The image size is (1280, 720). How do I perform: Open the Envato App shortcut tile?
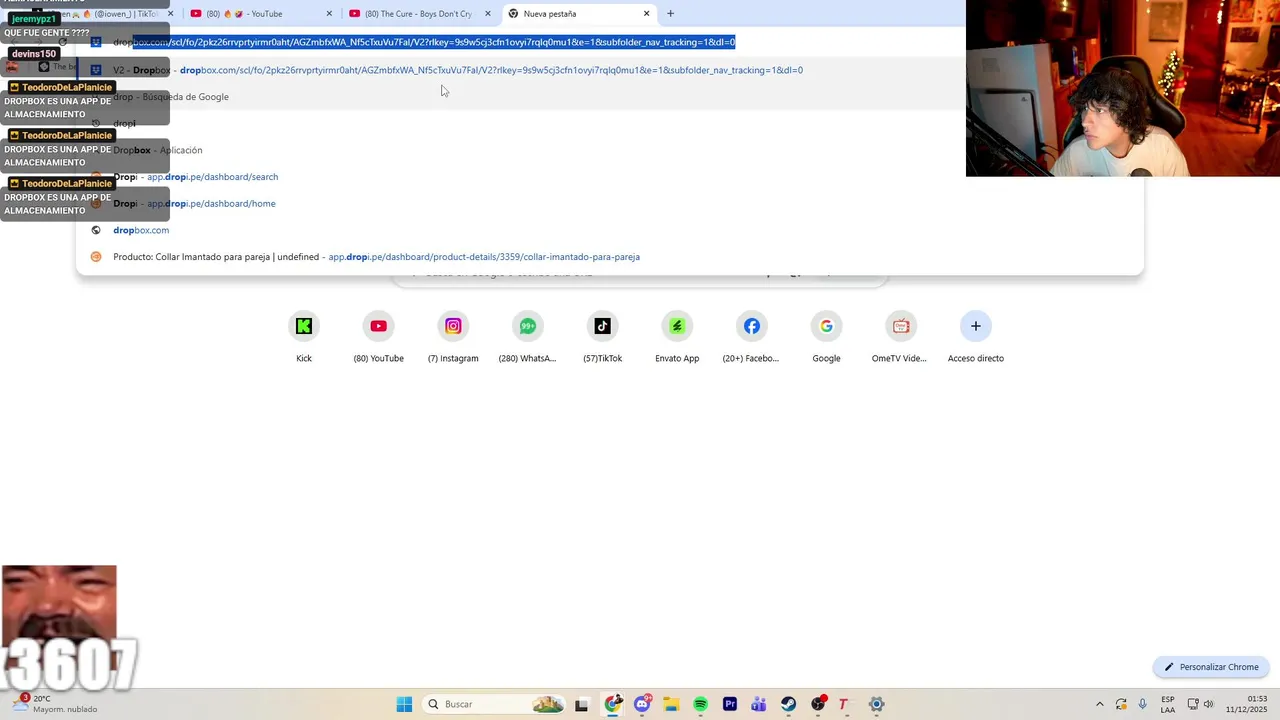click(677, 337)
